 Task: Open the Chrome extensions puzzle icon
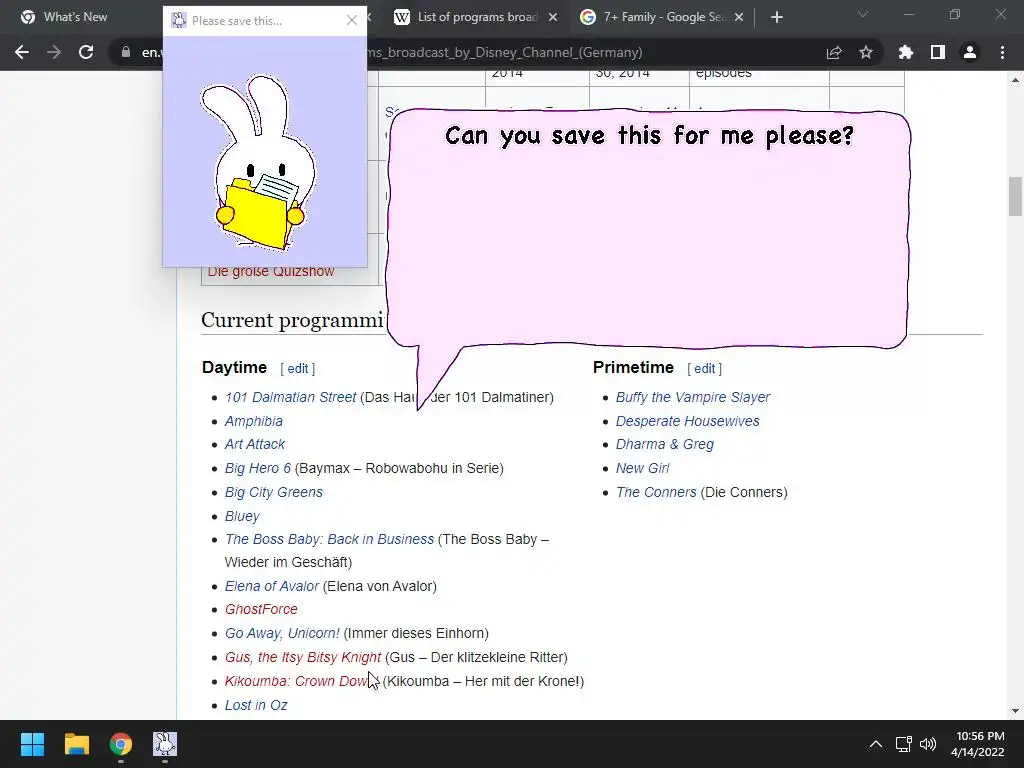click(906, 52)
